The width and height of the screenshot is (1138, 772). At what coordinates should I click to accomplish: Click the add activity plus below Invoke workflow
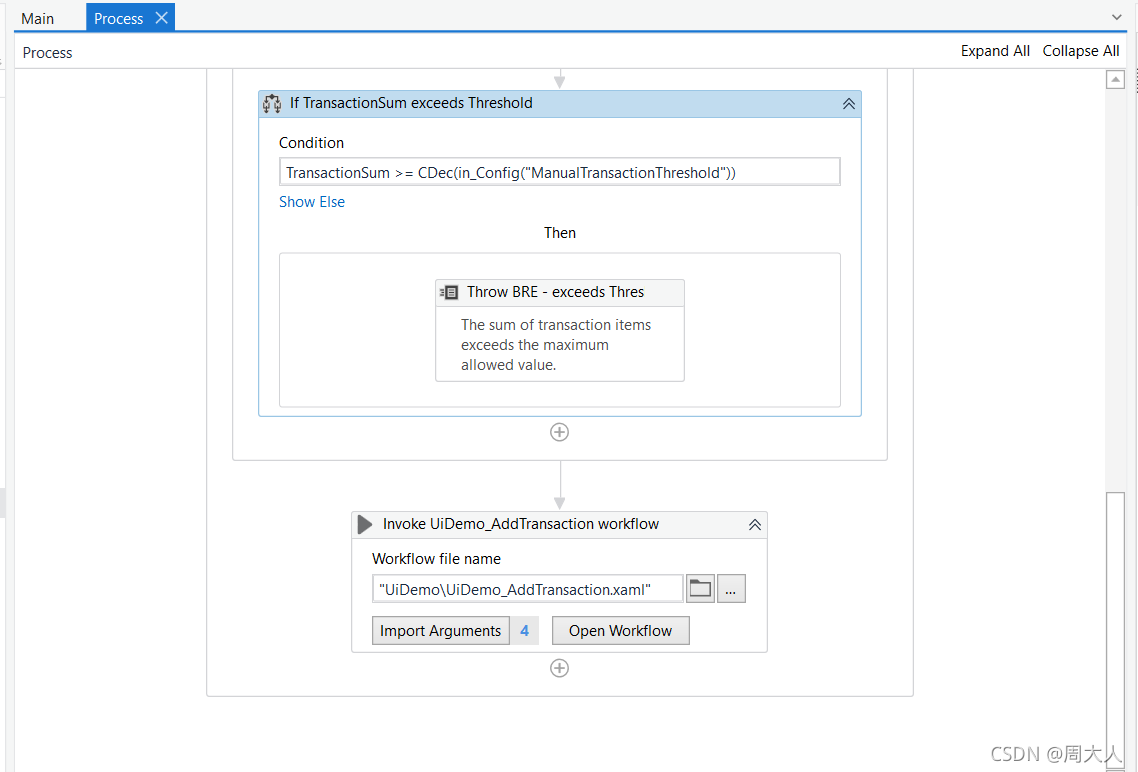(x=559, y=668)
